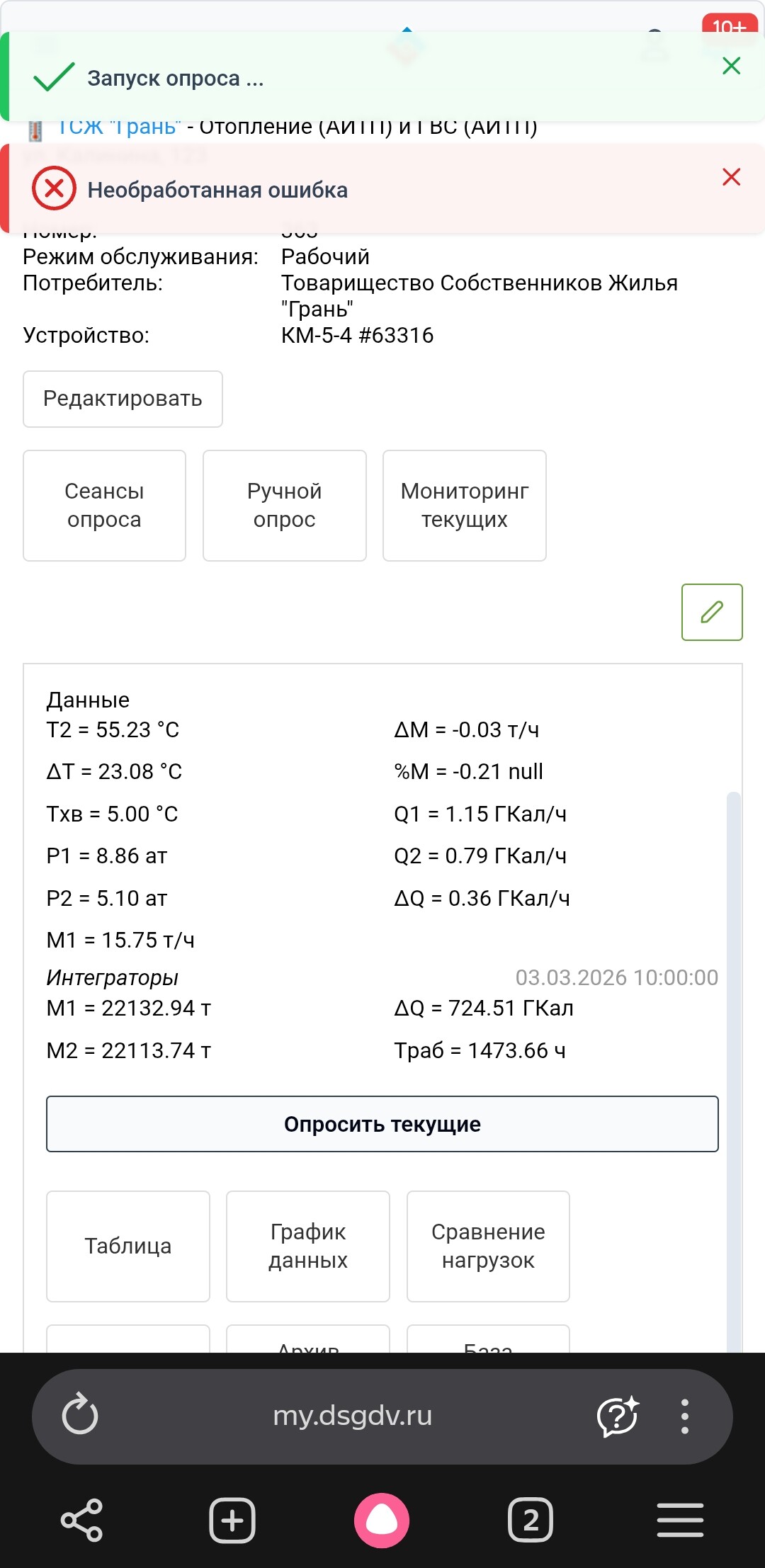Viewport: 765px width, 1568px height.
Task: Tap the share icon in bottom bar
Action: tap(81, 1520)
